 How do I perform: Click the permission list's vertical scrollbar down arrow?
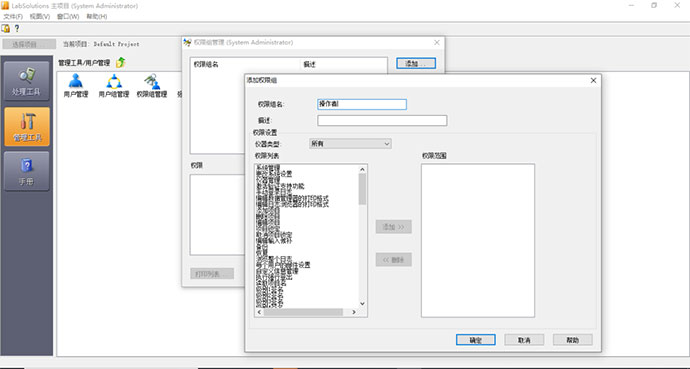[x=362, y=303]
